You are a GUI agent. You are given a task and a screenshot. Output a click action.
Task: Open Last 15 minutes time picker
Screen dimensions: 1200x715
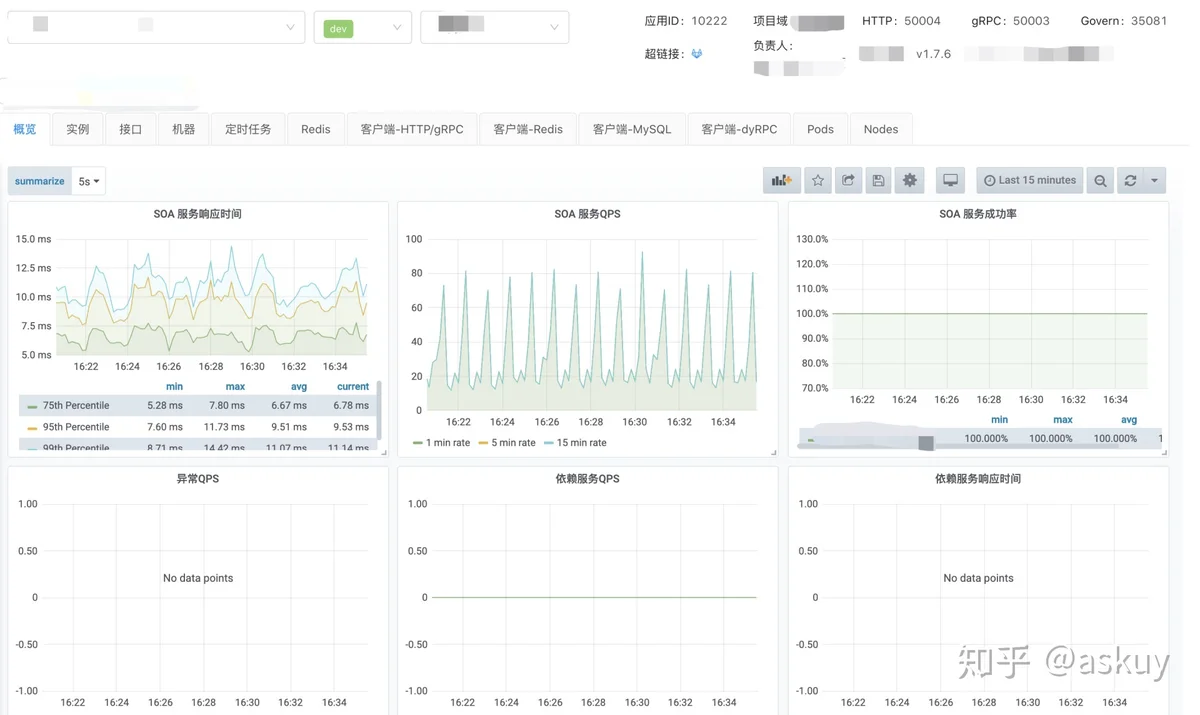(1030, 181)
